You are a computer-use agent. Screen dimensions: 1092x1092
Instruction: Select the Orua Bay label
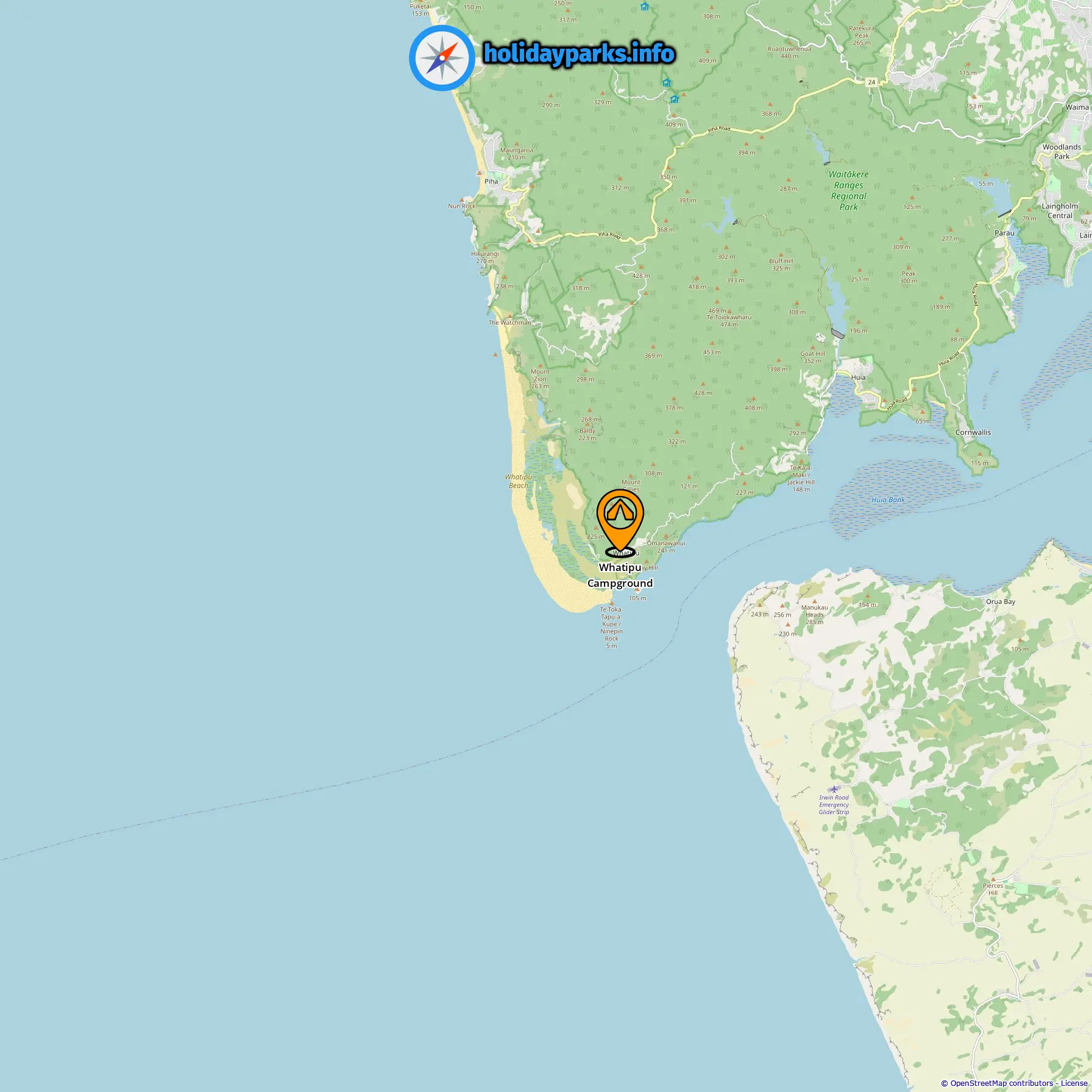click(1000, 601)
